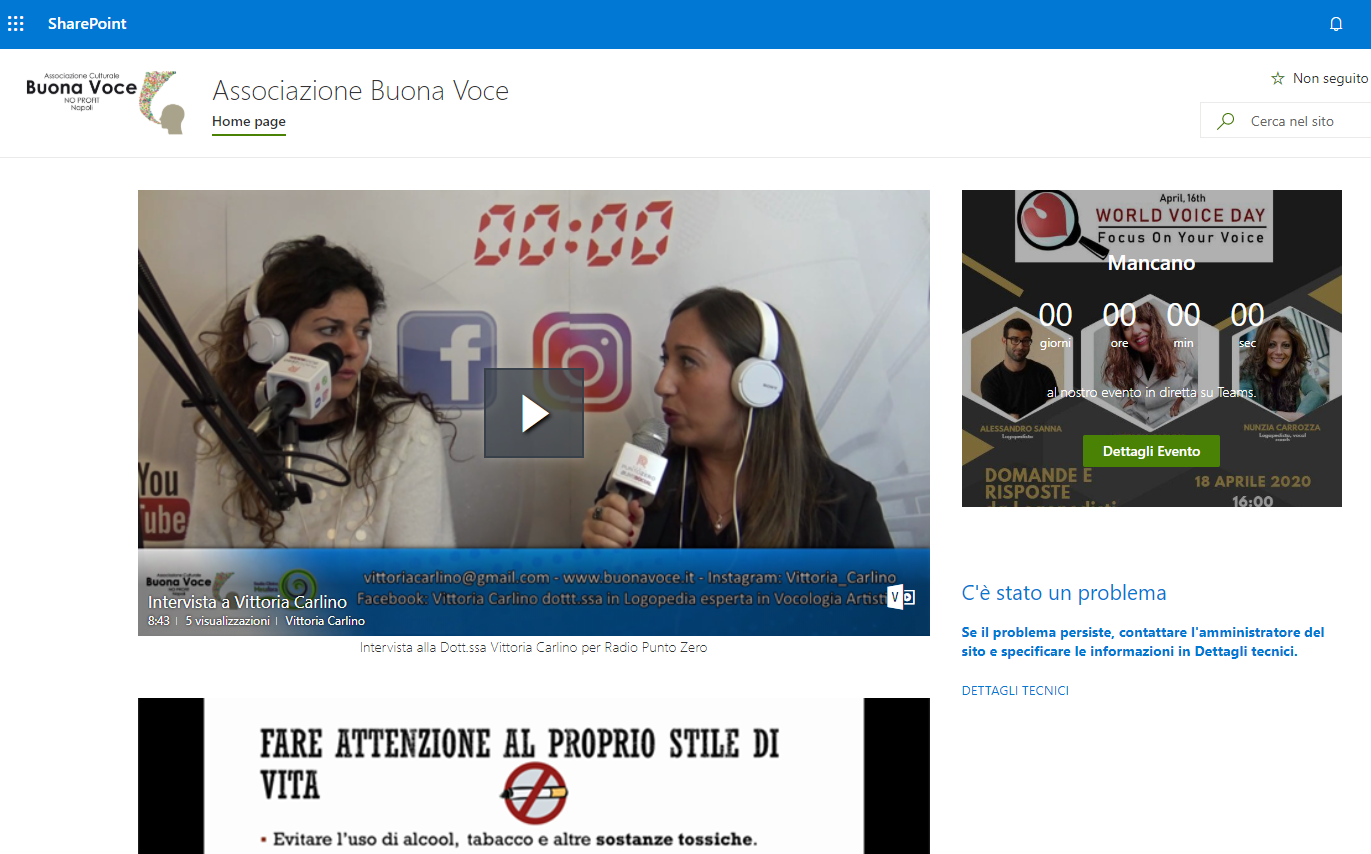Image resolution: width=1371 pixels, height=854 pixels.
Task: Open the Associazione Buona Voce site title
Action: coord(360,91)
